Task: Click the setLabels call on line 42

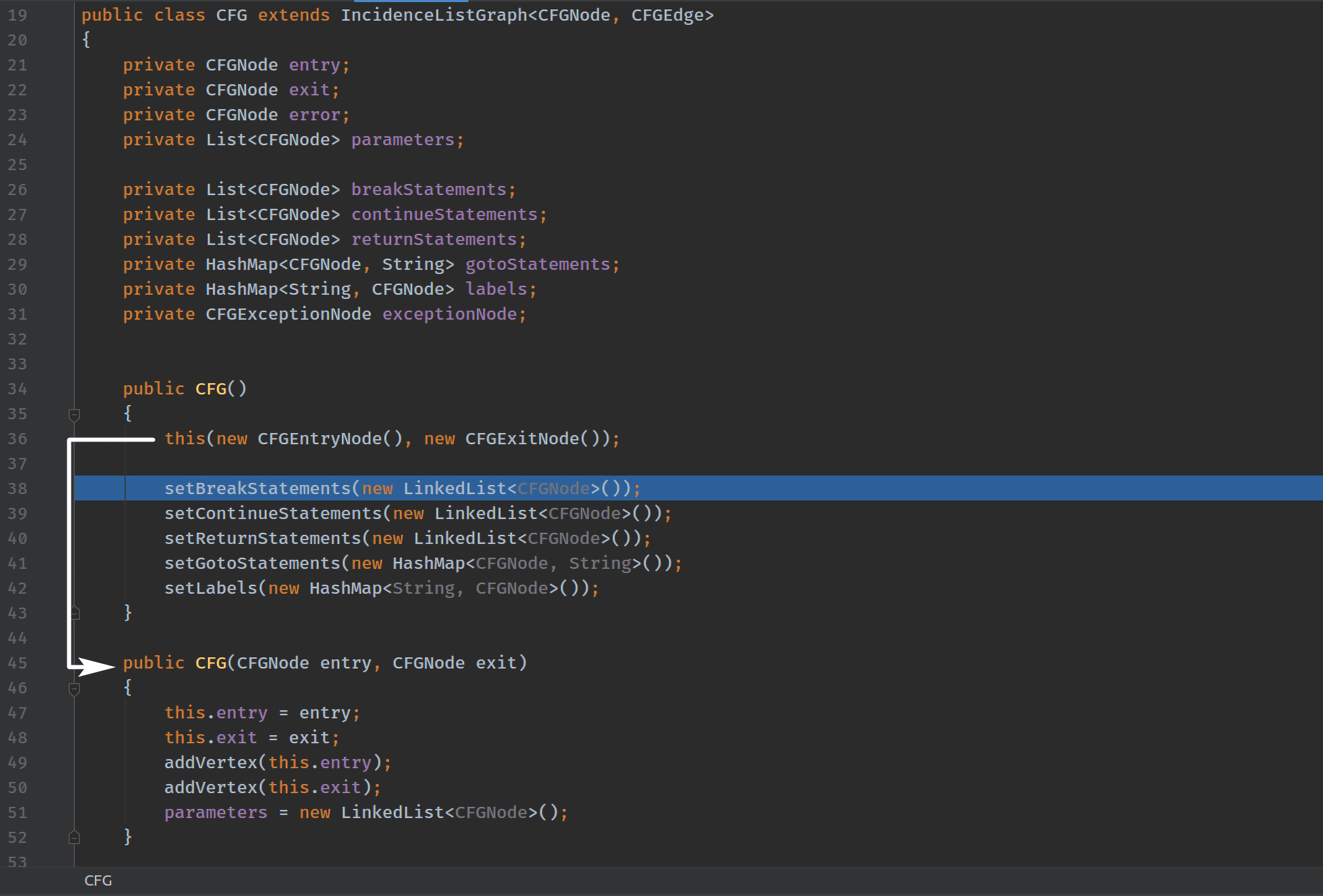Action: [211, 588]
